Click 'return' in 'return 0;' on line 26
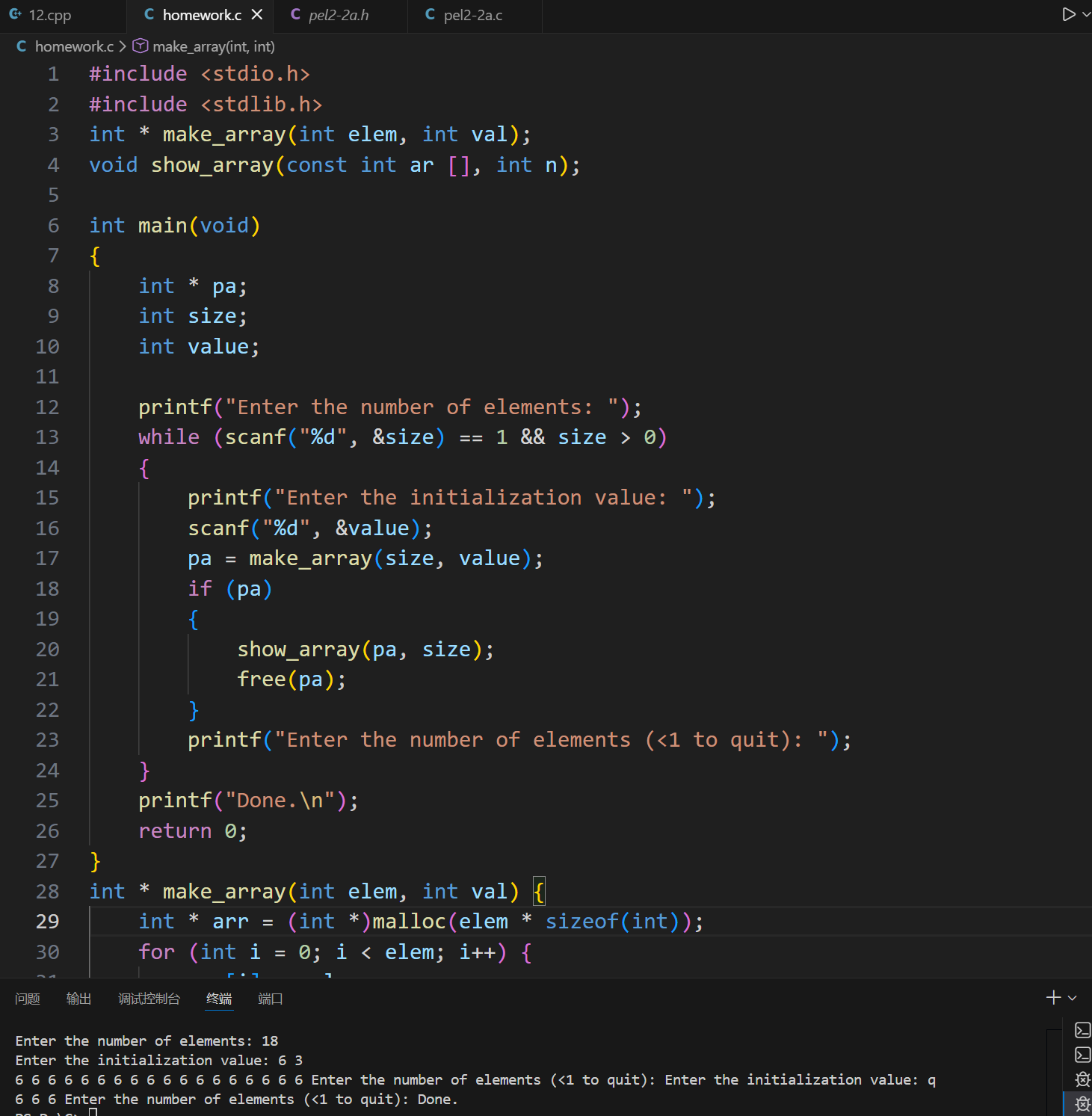This screenshot has width=1092, height=1116. tap(175, 831)
